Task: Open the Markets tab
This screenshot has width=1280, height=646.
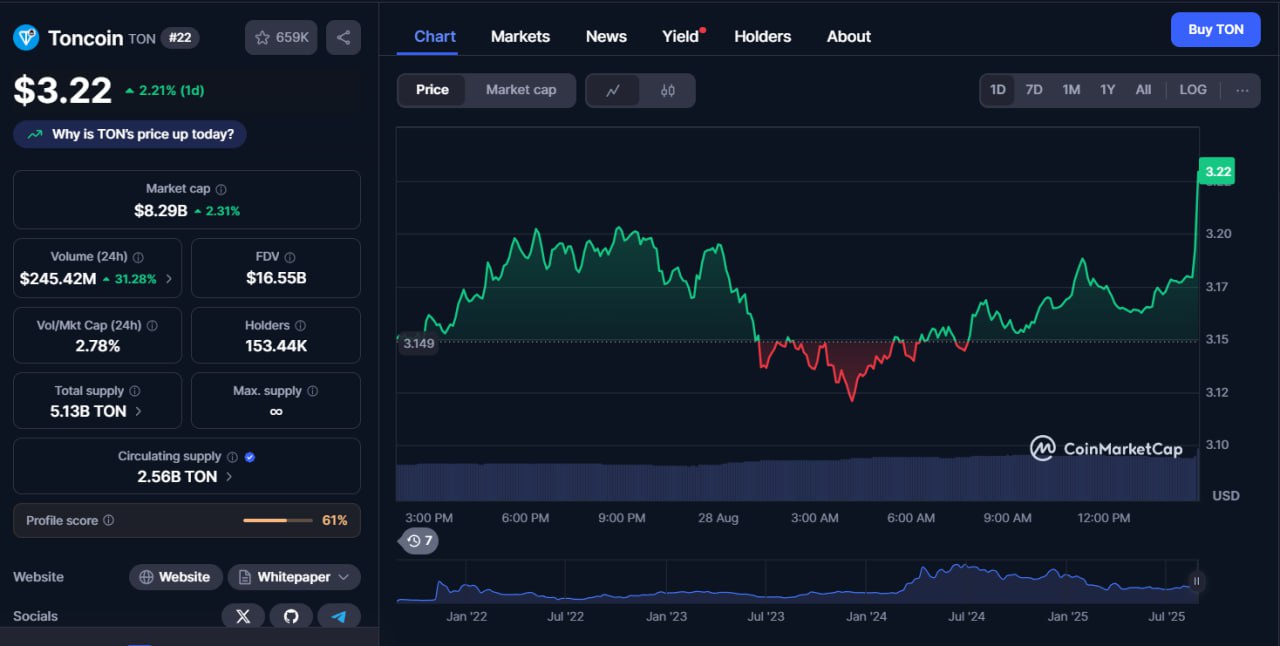Action: 520,36
